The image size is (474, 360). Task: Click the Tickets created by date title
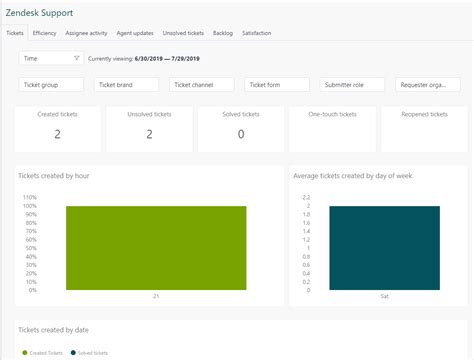point(53,330)
